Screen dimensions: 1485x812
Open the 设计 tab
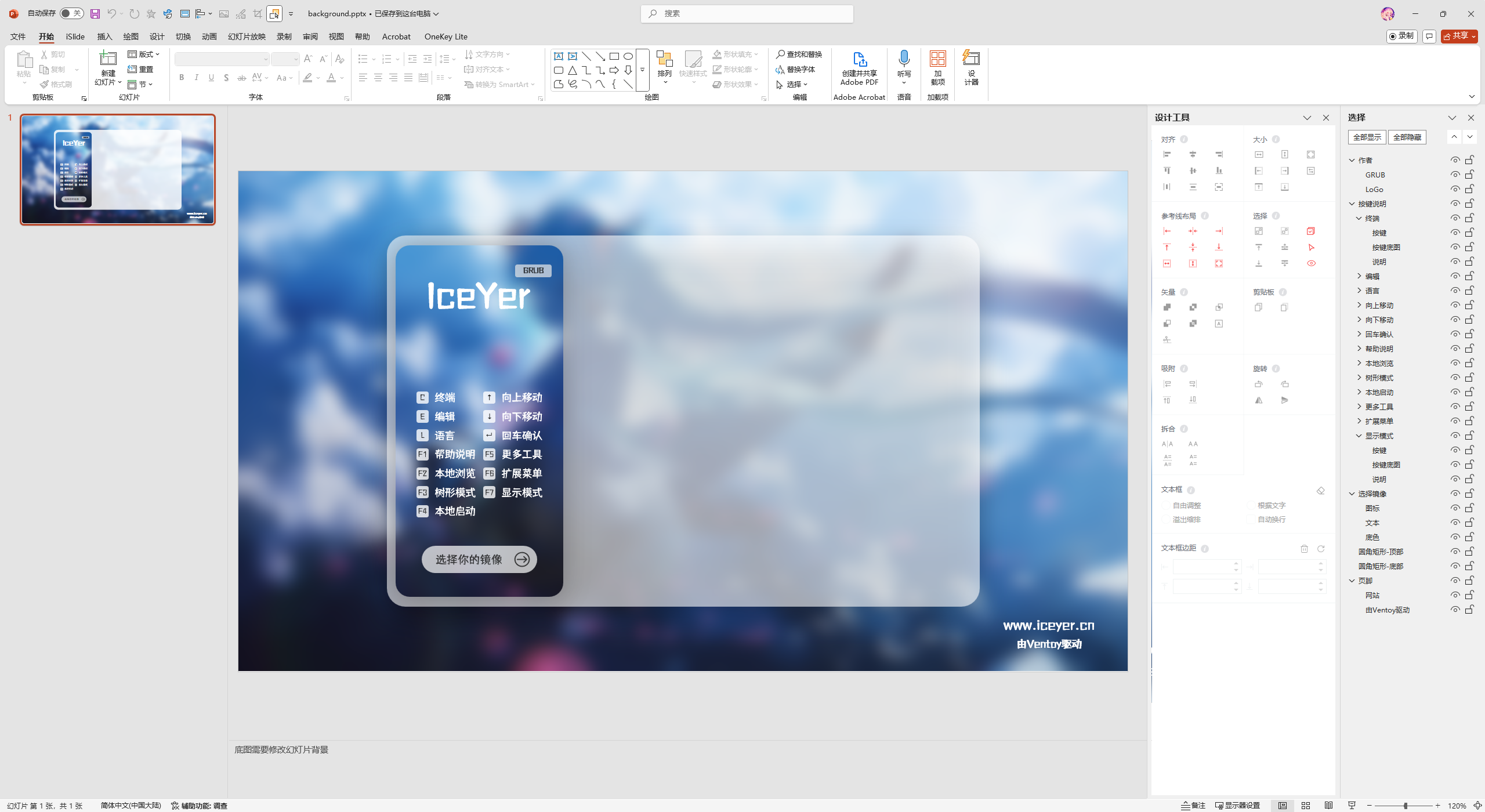157,37
